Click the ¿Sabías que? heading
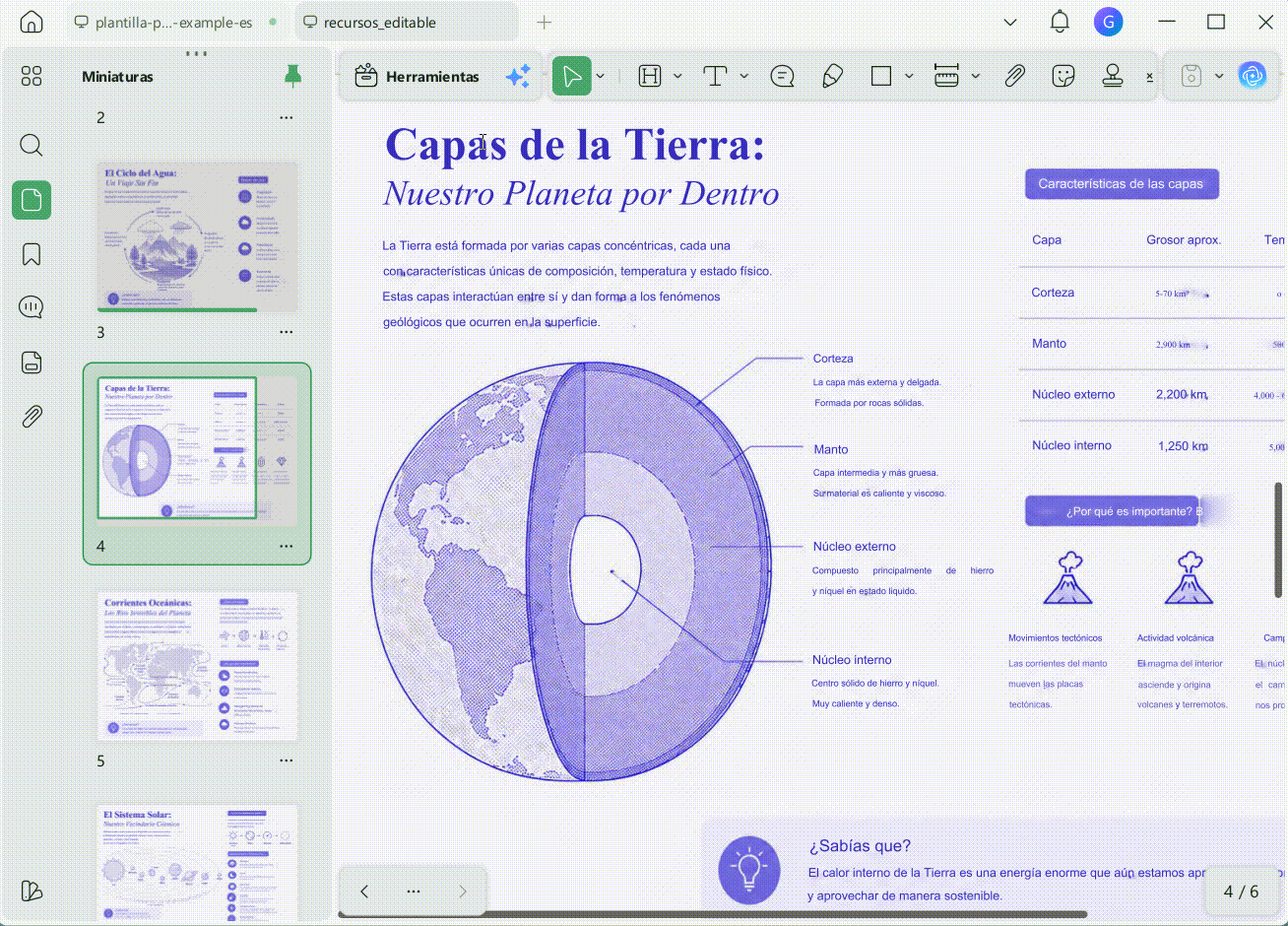Image resolution: width=1288 pixels, height=926 pixels. [860, 846]
